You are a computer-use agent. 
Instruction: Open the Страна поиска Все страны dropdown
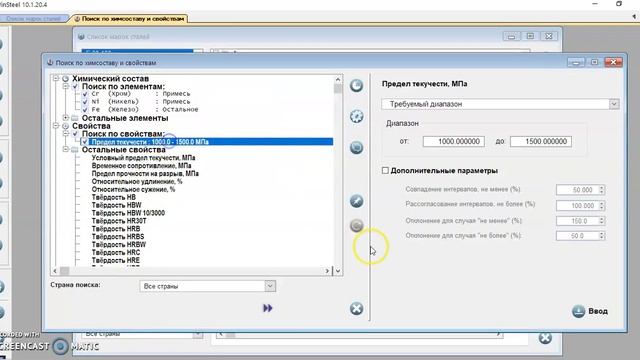point(270,286)
